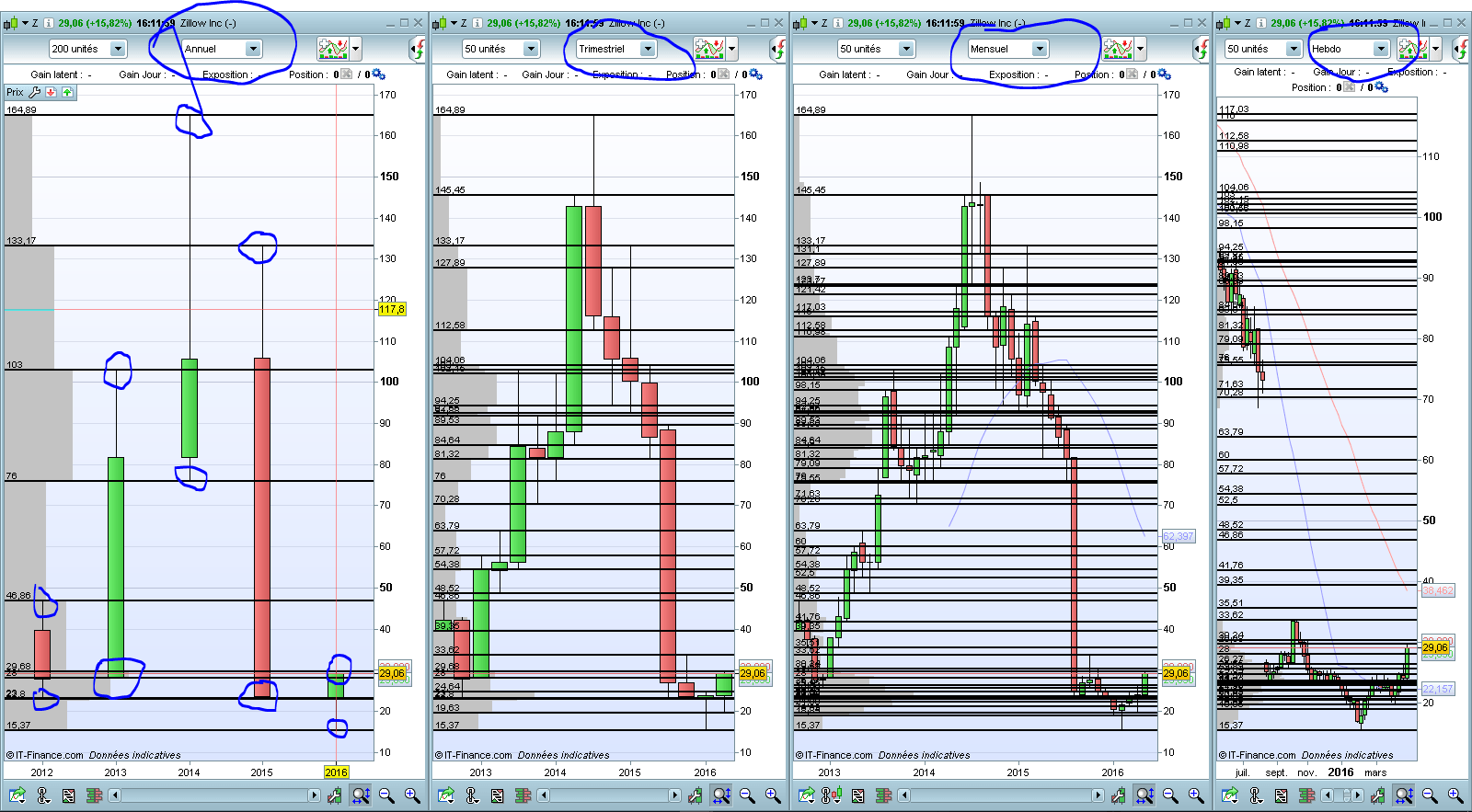Zoom in on the Hebdo chart
This screenshot has height=812, width=1472.
[1455, 795]
